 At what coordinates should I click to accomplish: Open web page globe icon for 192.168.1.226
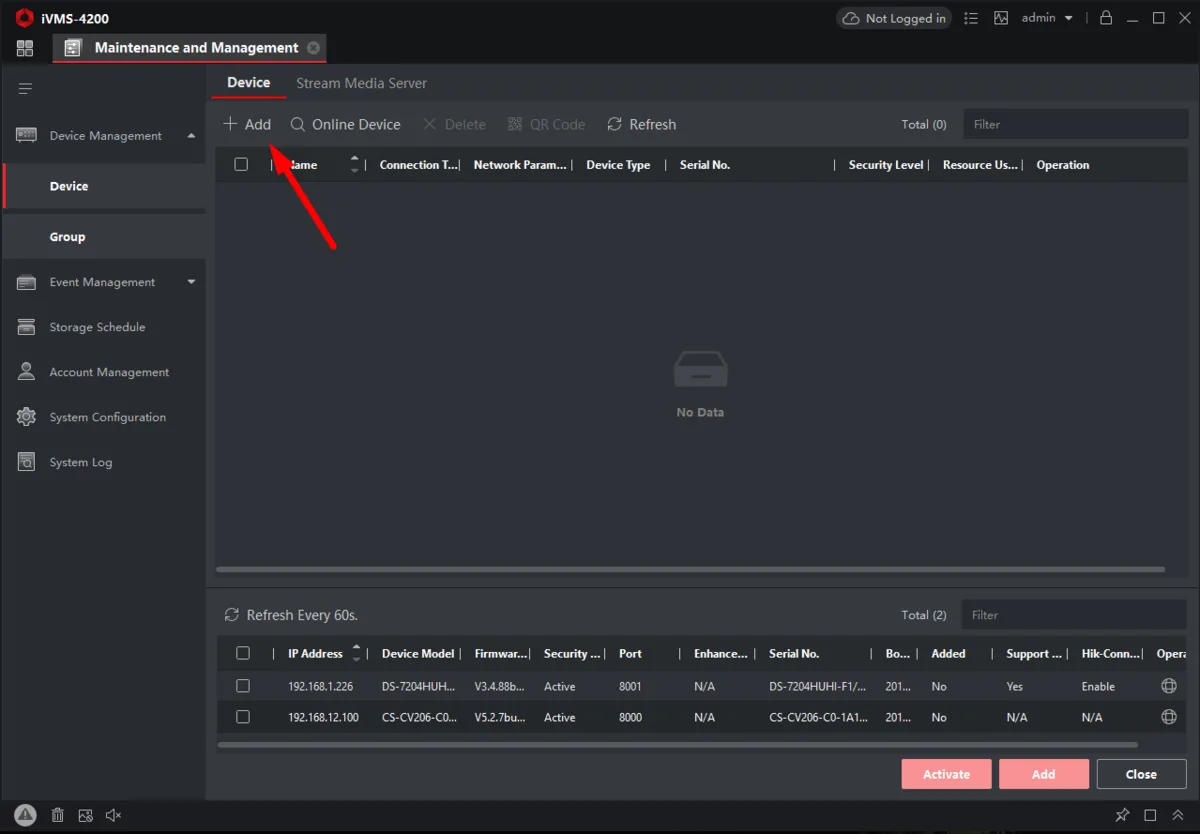coord(1168,686)
